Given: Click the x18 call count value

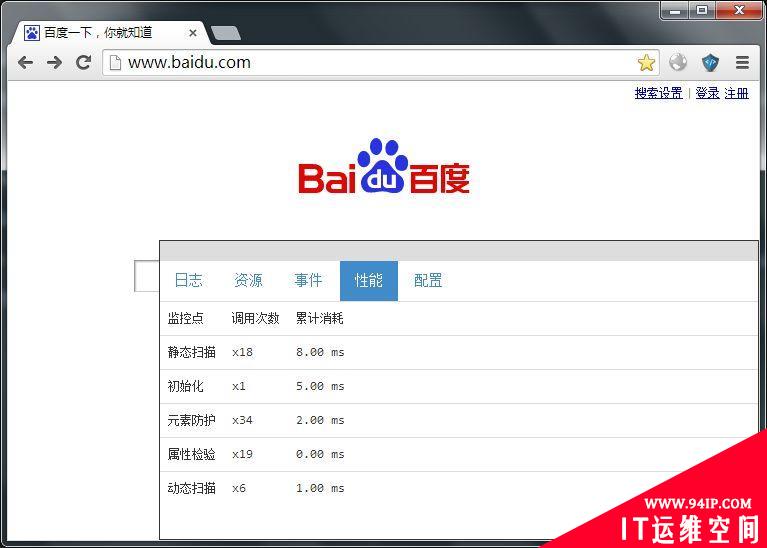Looking at the screenshot, I should 242,352.
